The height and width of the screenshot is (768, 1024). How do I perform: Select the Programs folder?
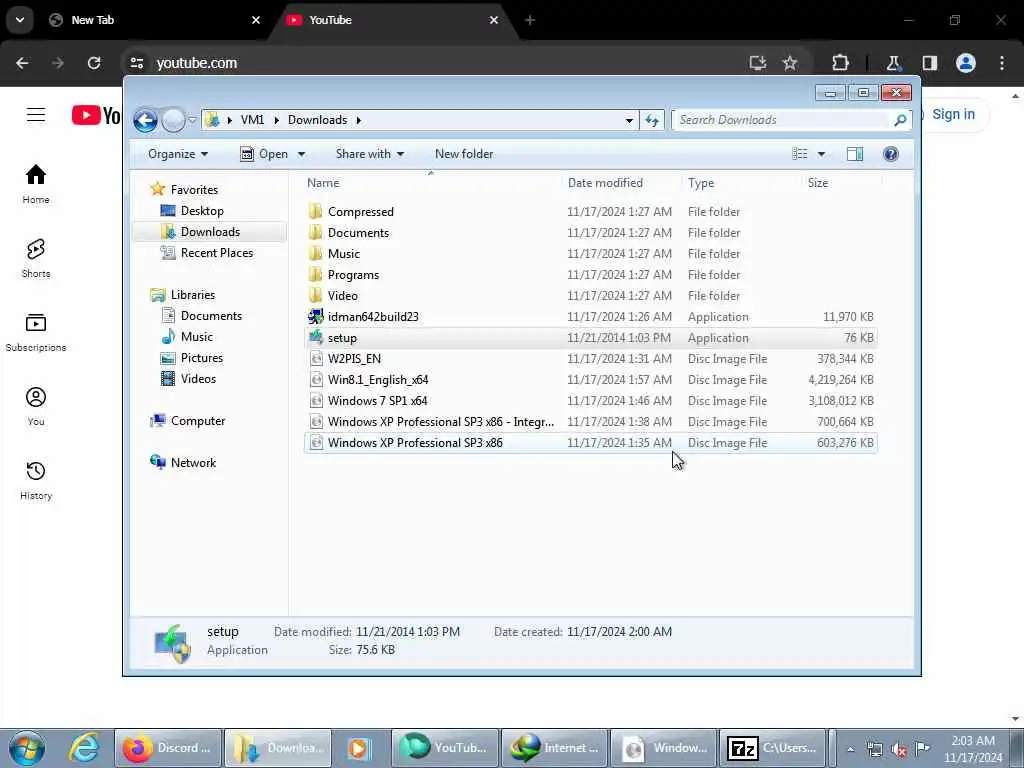(x=591, y=274)
